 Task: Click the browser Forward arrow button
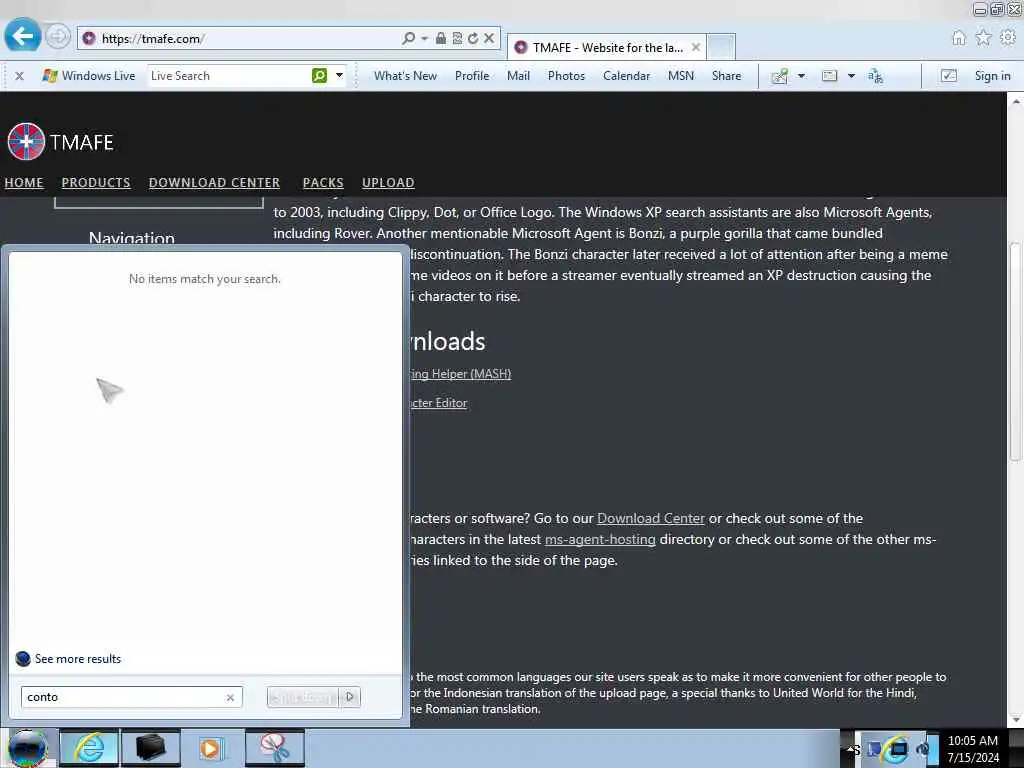click(57, 36)
